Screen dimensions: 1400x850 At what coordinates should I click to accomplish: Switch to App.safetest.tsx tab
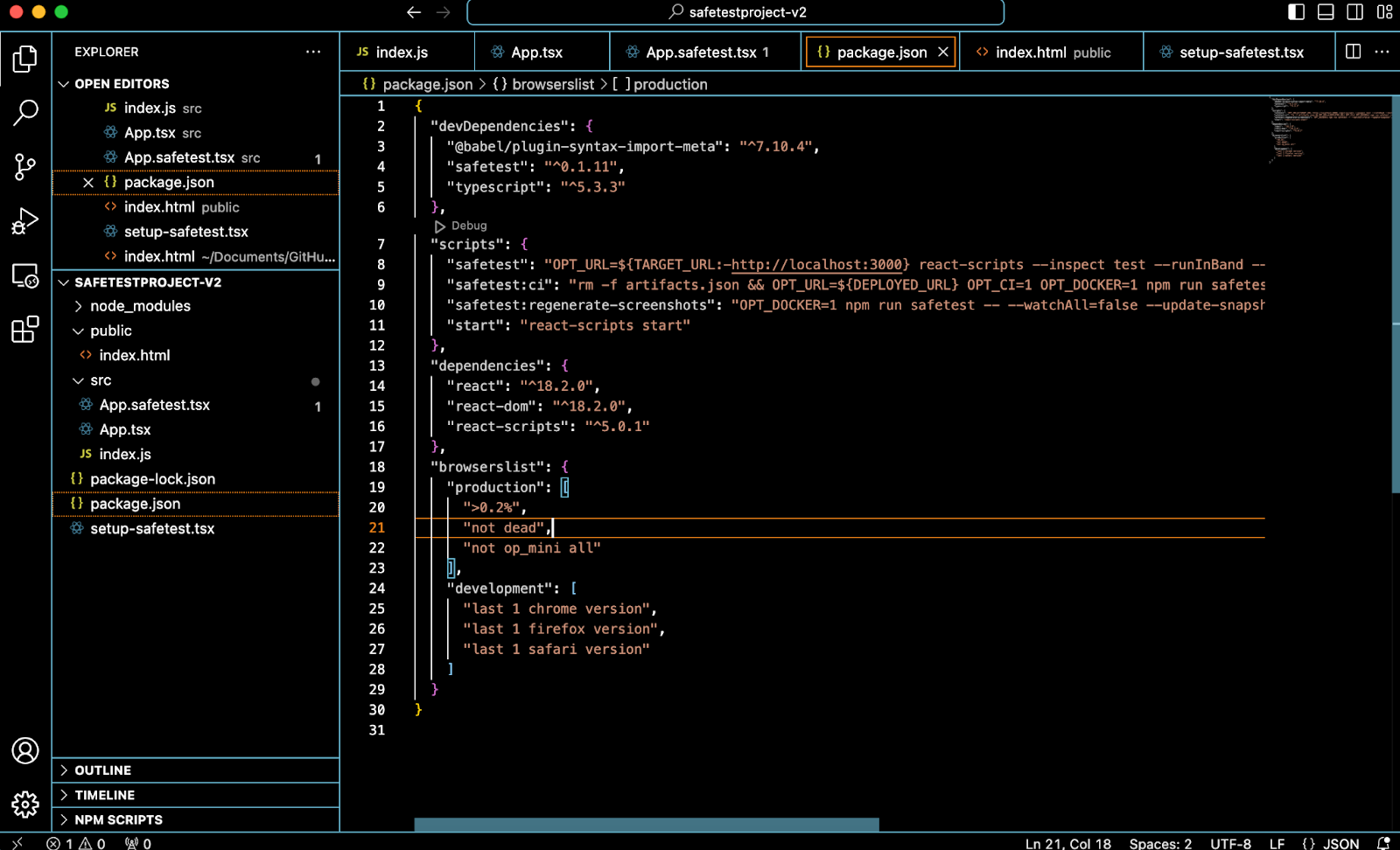click(705, 52)
